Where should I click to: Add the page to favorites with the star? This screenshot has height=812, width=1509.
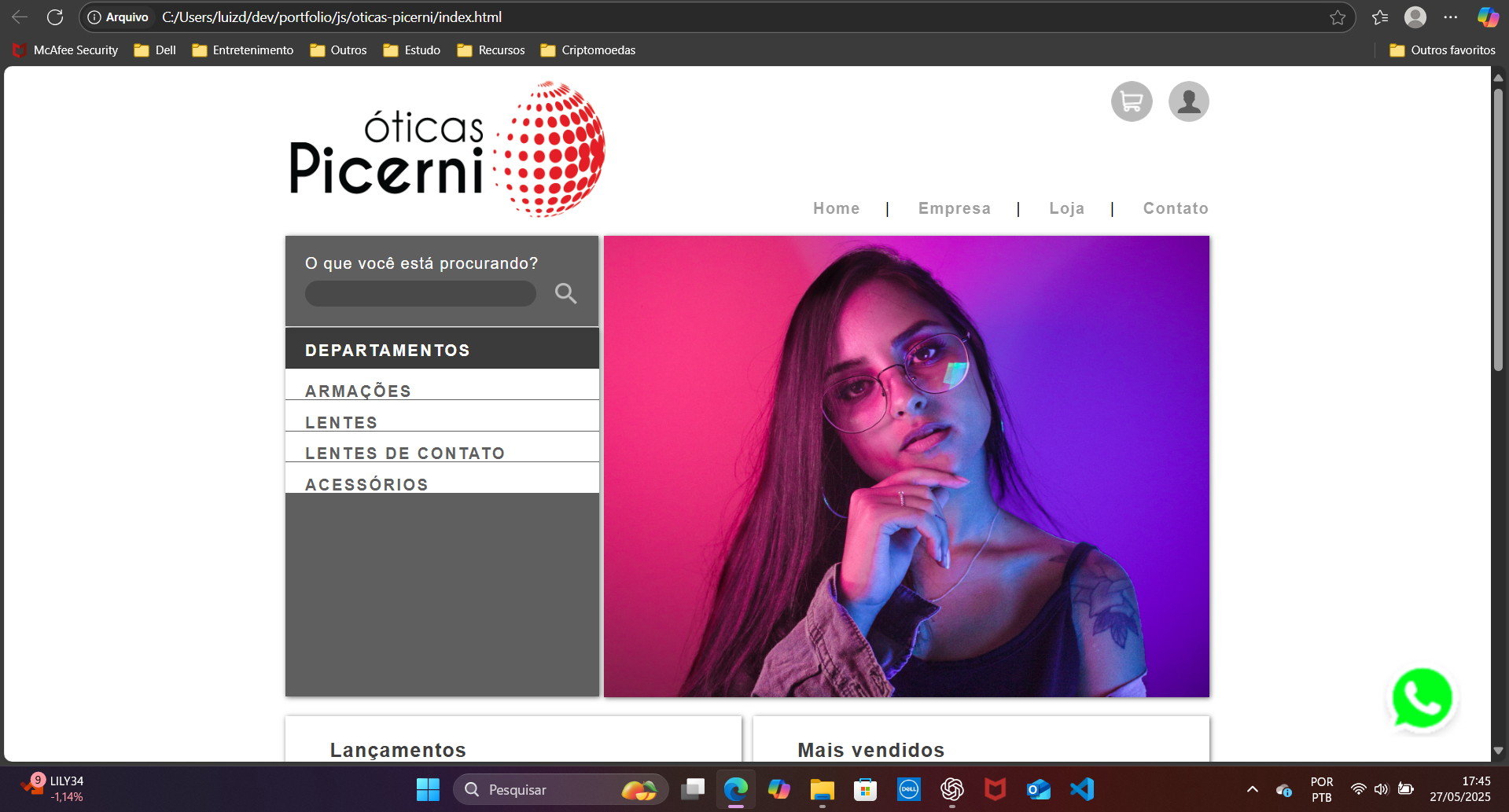tap(1338, 17)
